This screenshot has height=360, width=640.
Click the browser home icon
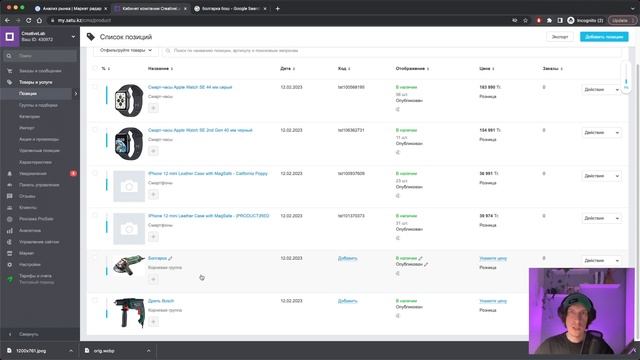click(x=39, y=20)
